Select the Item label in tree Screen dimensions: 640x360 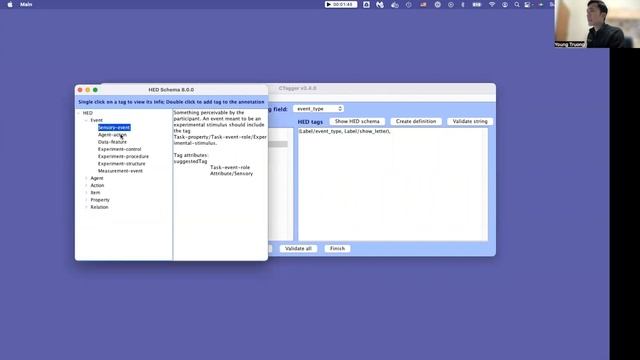(x=95, y=193)
